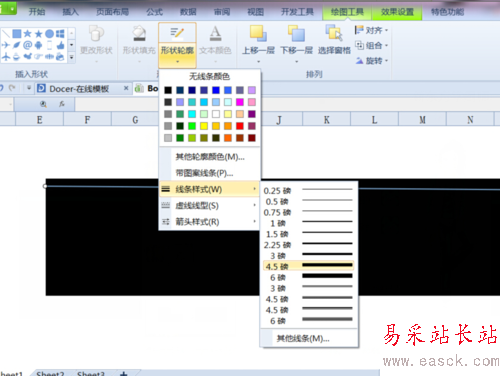Choose 0.5 磅 line weight

308,201
